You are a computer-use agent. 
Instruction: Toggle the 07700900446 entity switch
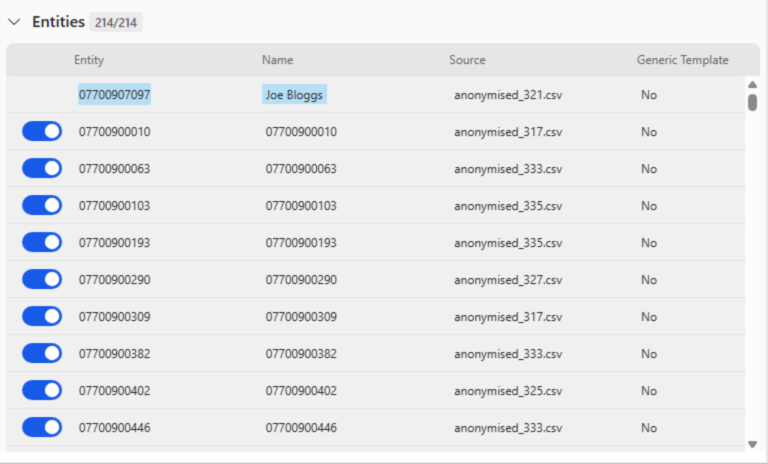(x=42, y=428)
